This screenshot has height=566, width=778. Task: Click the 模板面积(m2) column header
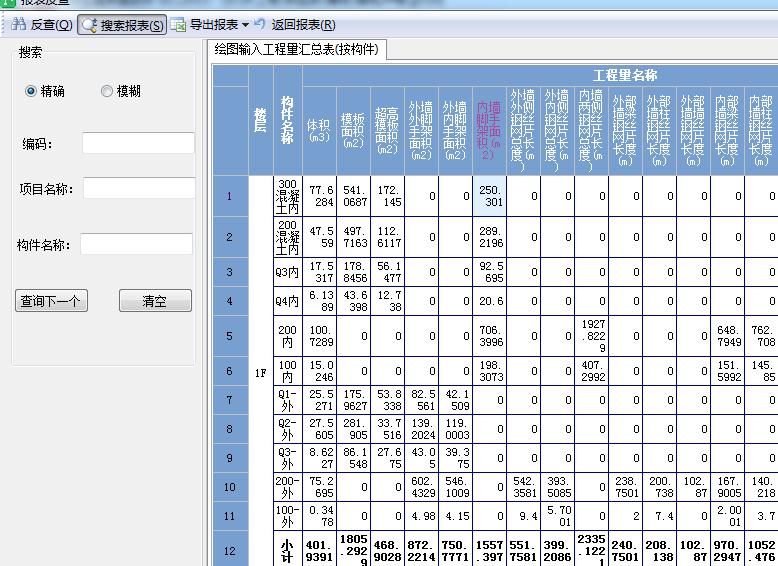coord(353,131)
